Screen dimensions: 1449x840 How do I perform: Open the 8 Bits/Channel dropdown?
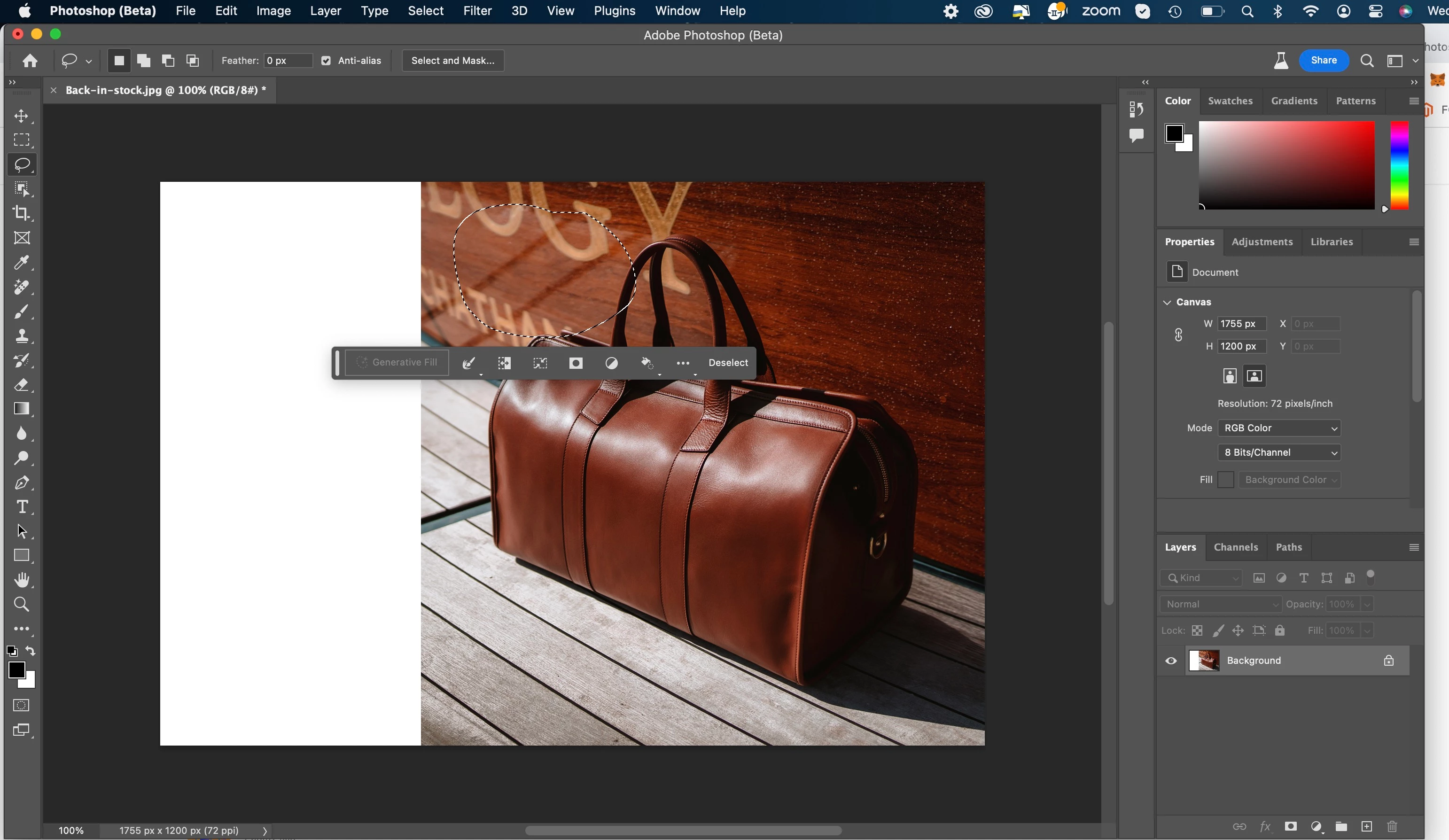pyautogui.click(x=1279, y=452)
